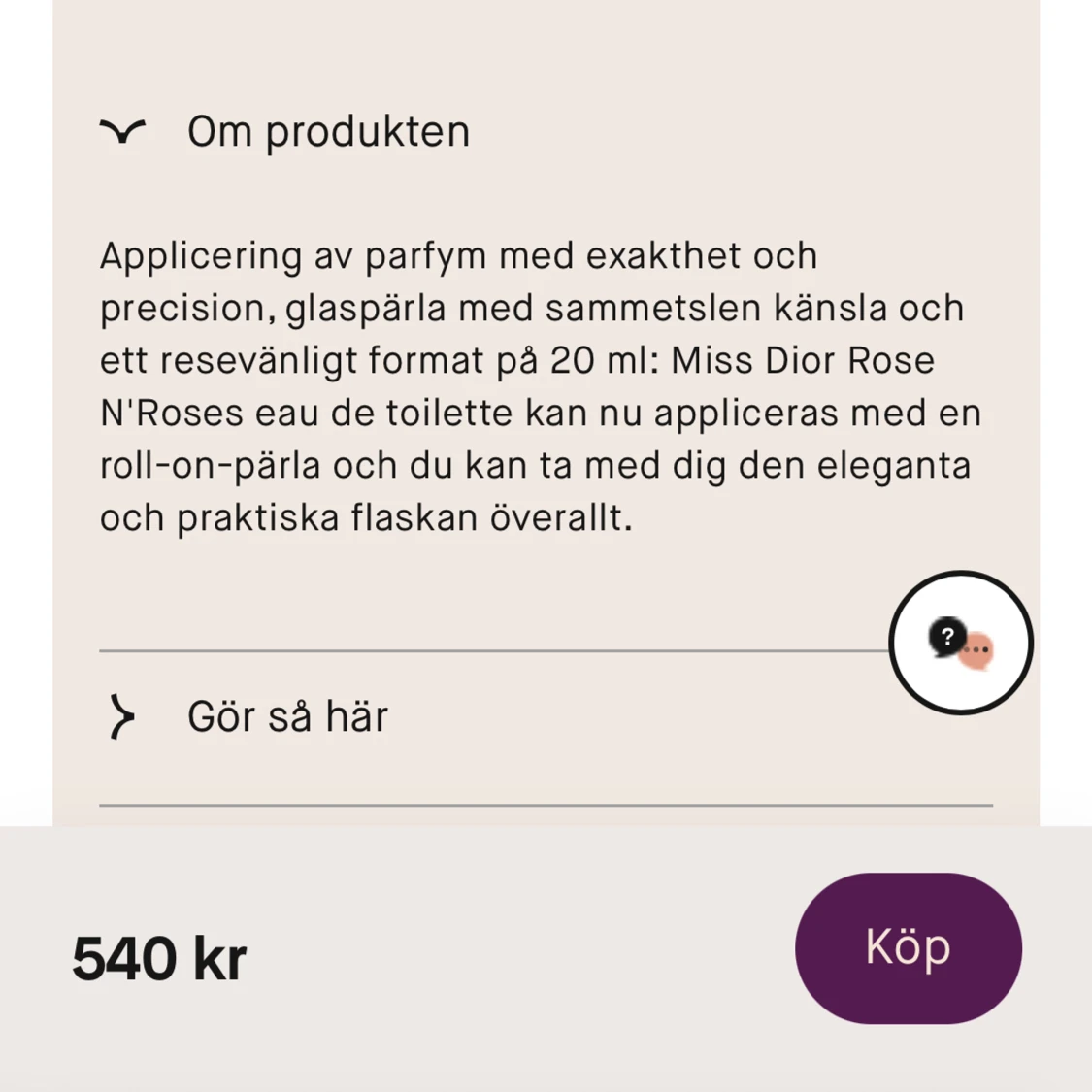Select the Om produkten heading
This screenshot has width=1092, height=1092.
(328, 131)
